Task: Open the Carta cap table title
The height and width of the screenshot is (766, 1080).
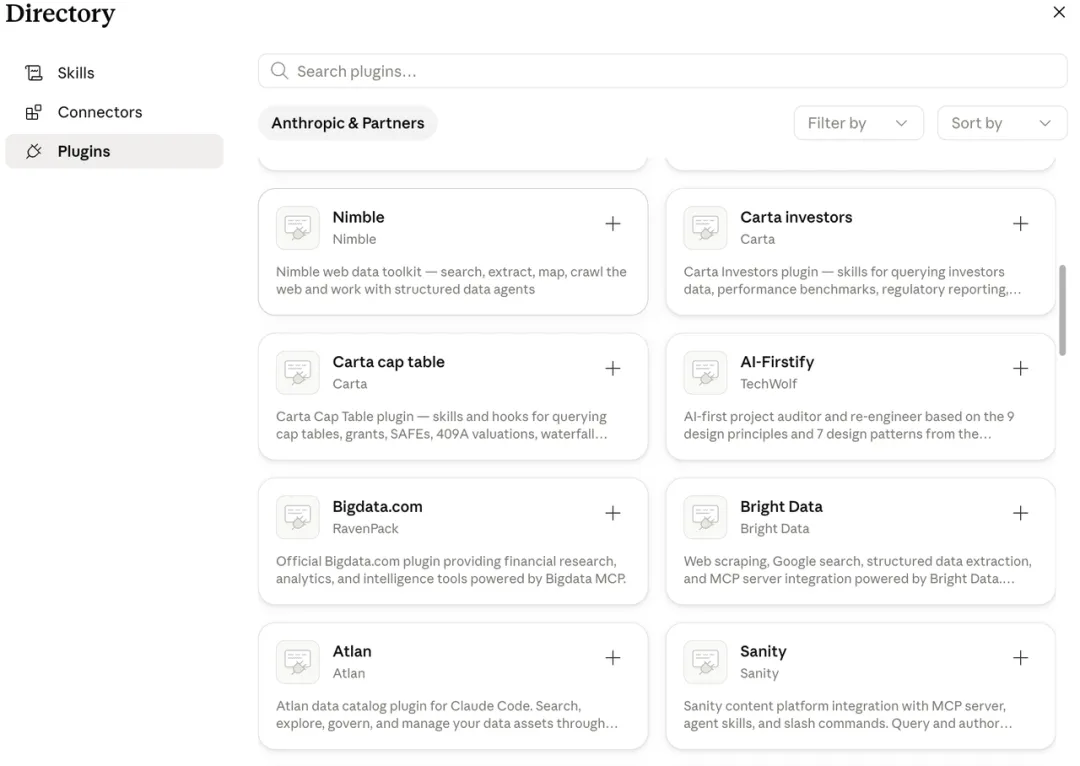Action: tap(388, 362)
